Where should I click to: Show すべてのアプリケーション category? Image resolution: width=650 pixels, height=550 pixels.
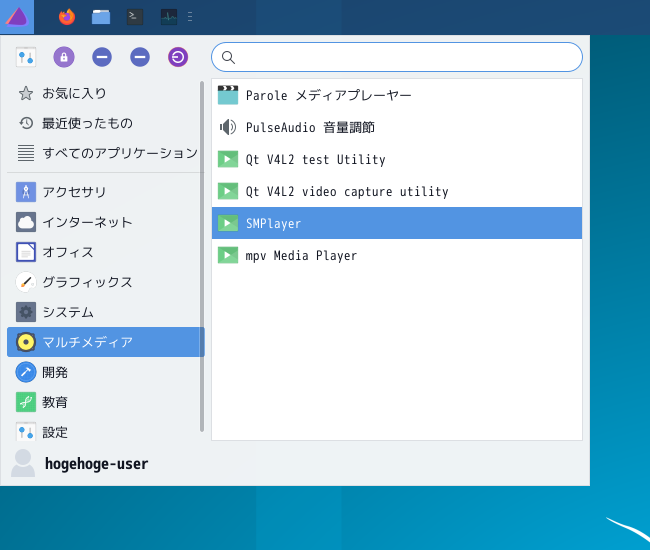click(104, 153)
